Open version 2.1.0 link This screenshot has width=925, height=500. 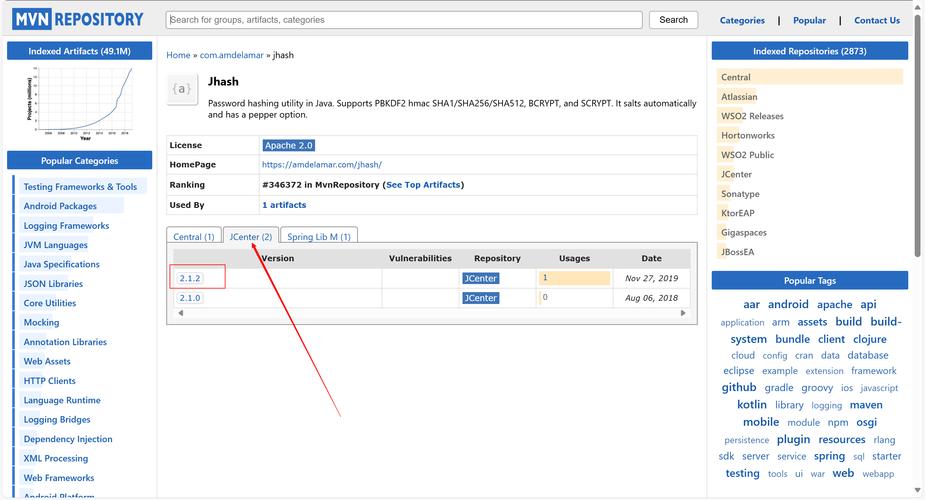(x=190, y=298)
